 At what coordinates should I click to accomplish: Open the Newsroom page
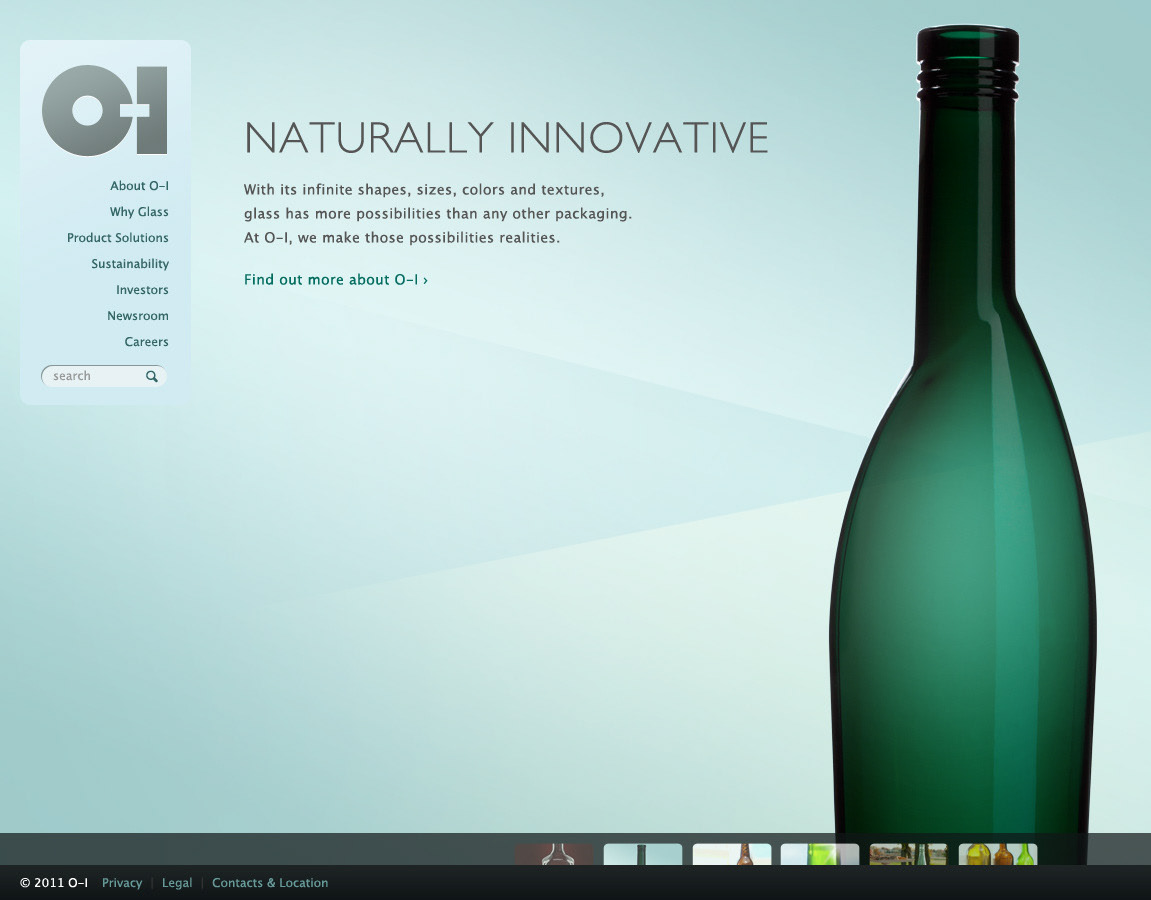click(138, 316)
